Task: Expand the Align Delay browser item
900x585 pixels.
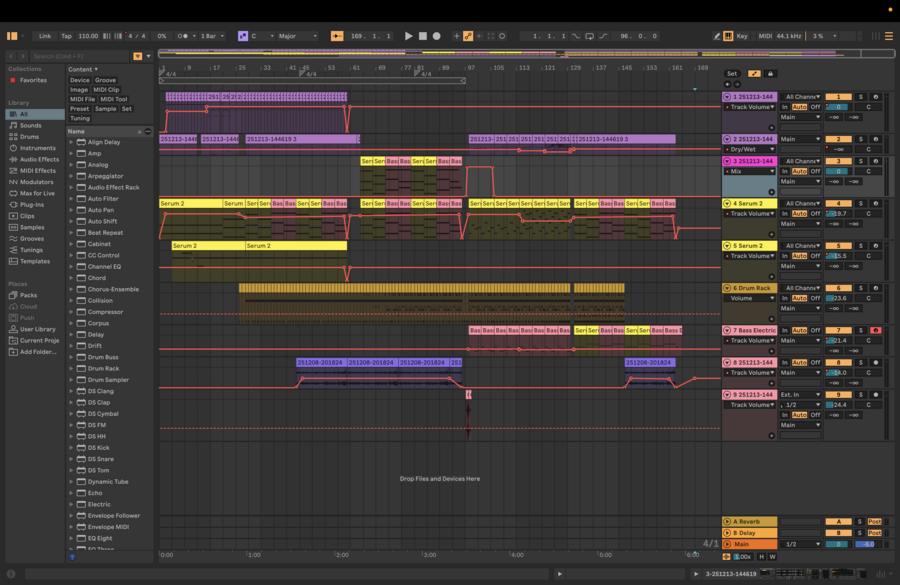Action: 72,142
